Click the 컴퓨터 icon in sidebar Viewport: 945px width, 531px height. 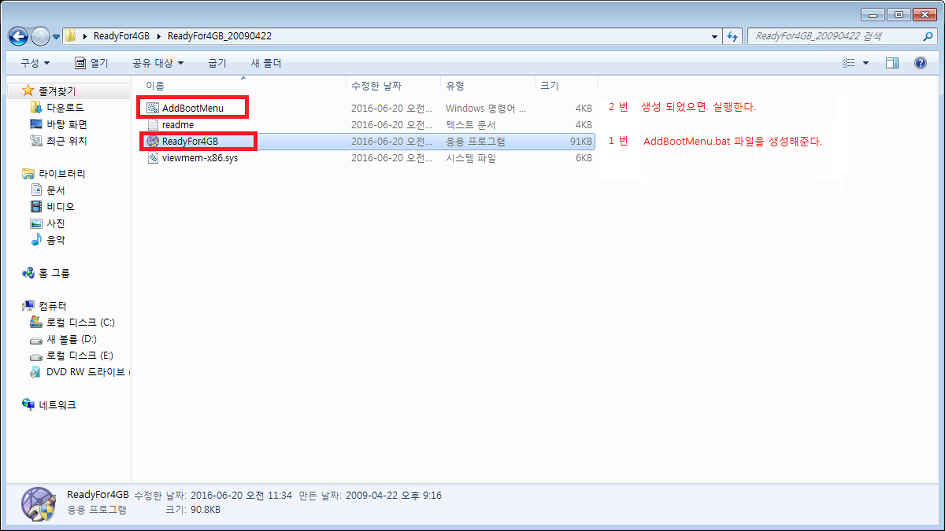[28, 306]
